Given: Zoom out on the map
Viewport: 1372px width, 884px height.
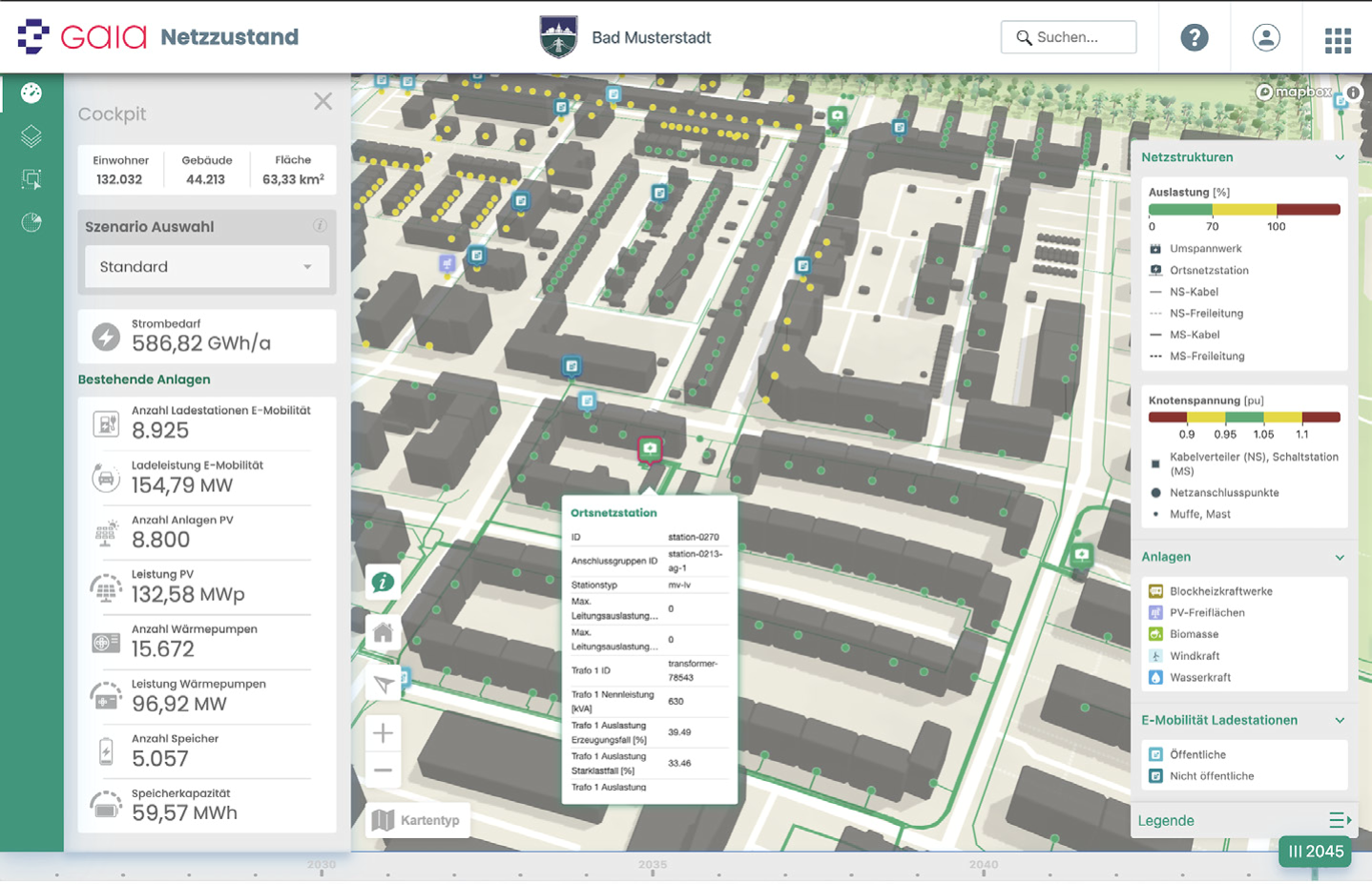Looking at the screenshot, I should click(x=384, y=770).
